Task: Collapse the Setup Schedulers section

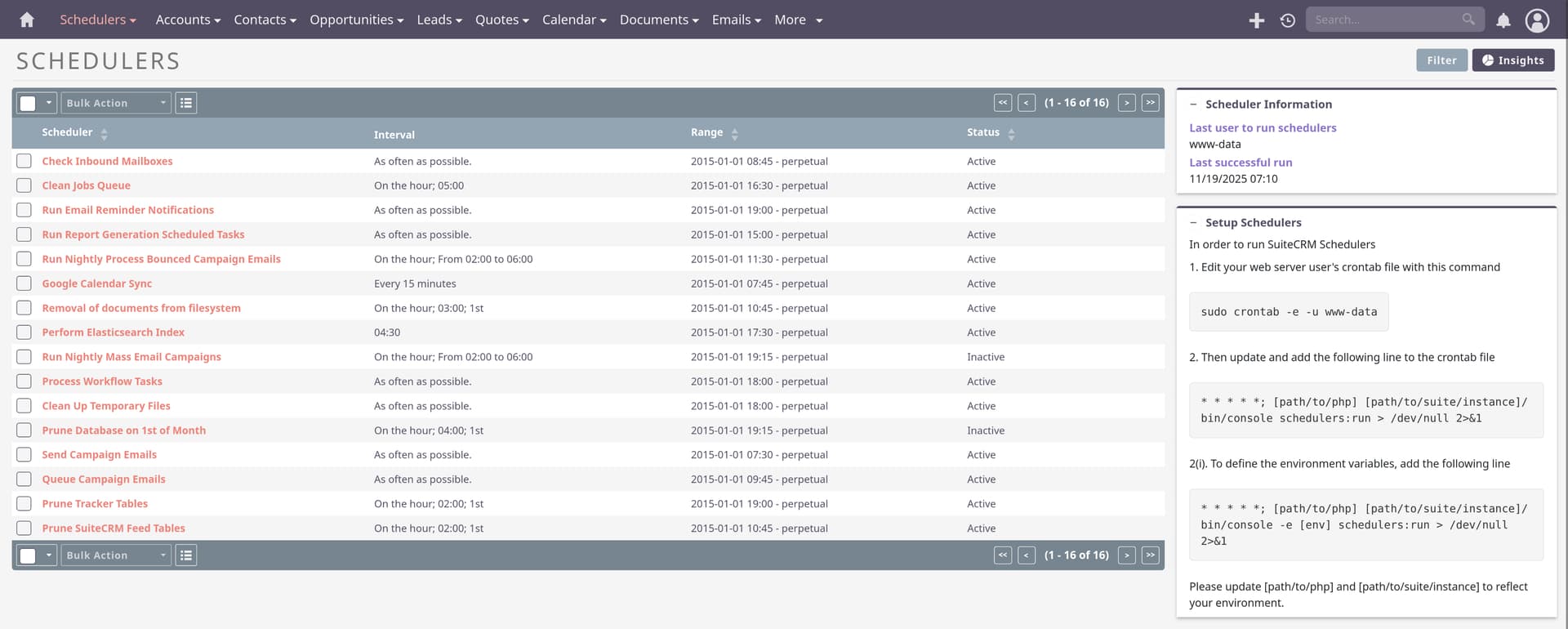Action: (1193, 223)
